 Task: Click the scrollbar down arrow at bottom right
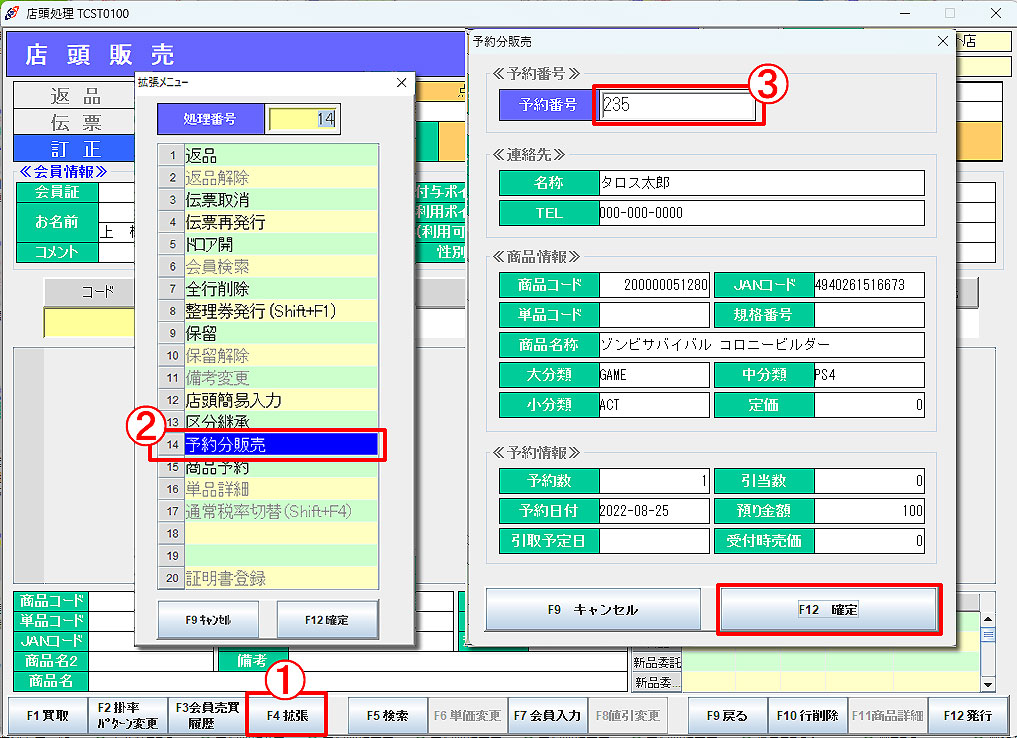[x=988, y=684]
